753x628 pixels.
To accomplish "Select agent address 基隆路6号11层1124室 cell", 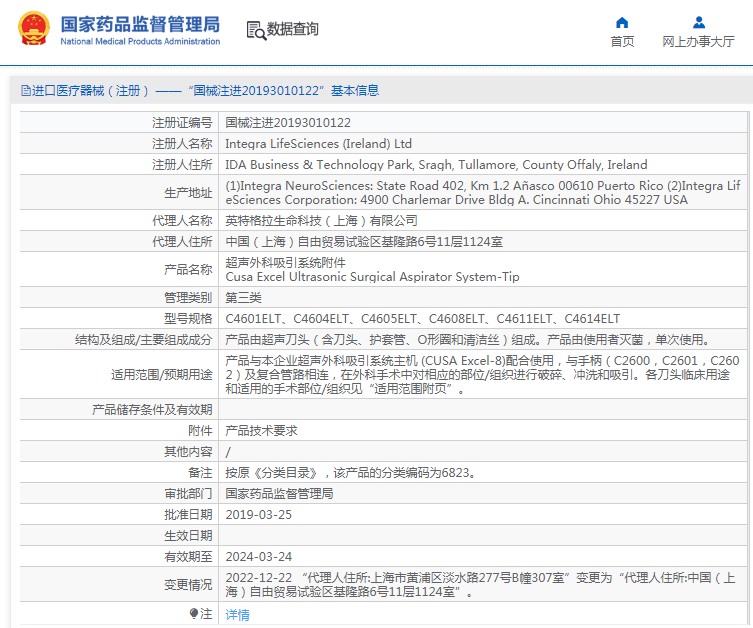I will point(364,242).
